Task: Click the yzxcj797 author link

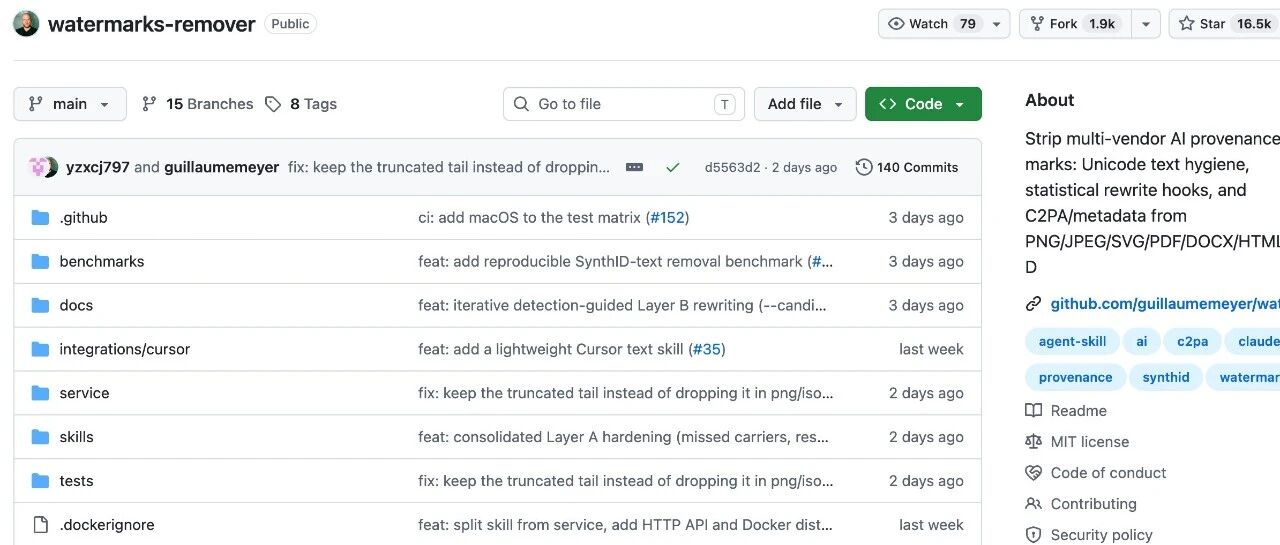Action: click(x=98, y=167)
